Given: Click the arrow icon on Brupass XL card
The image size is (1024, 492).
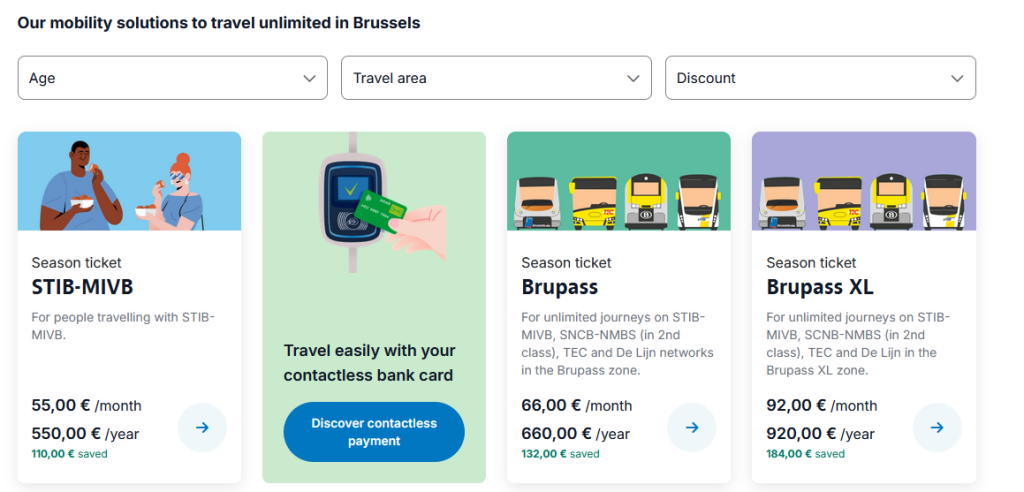Looking at the screenshot, I should coord(937,428).
